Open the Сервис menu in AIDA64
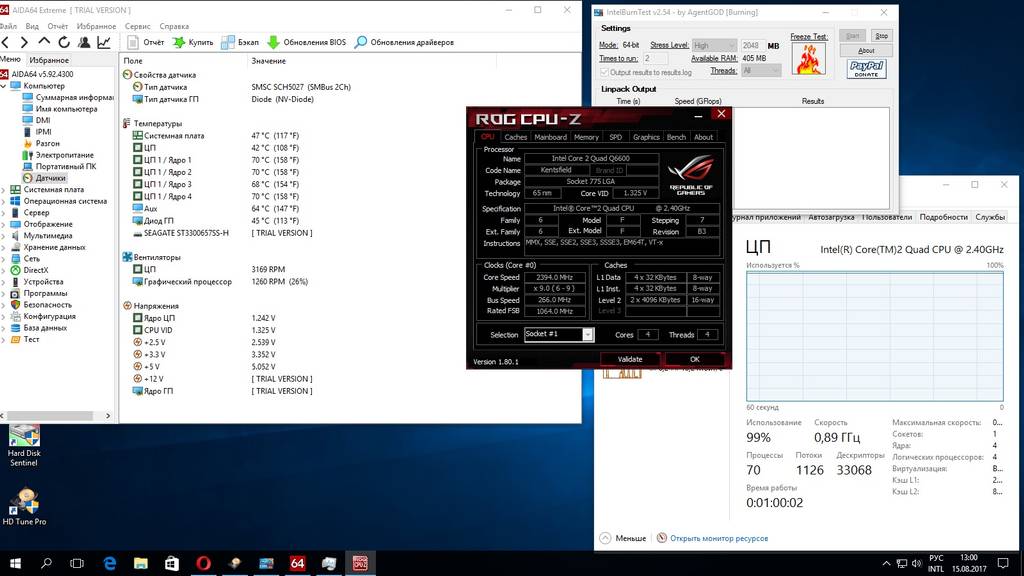This screenshot has height=576, width=1024. point(138,26)
